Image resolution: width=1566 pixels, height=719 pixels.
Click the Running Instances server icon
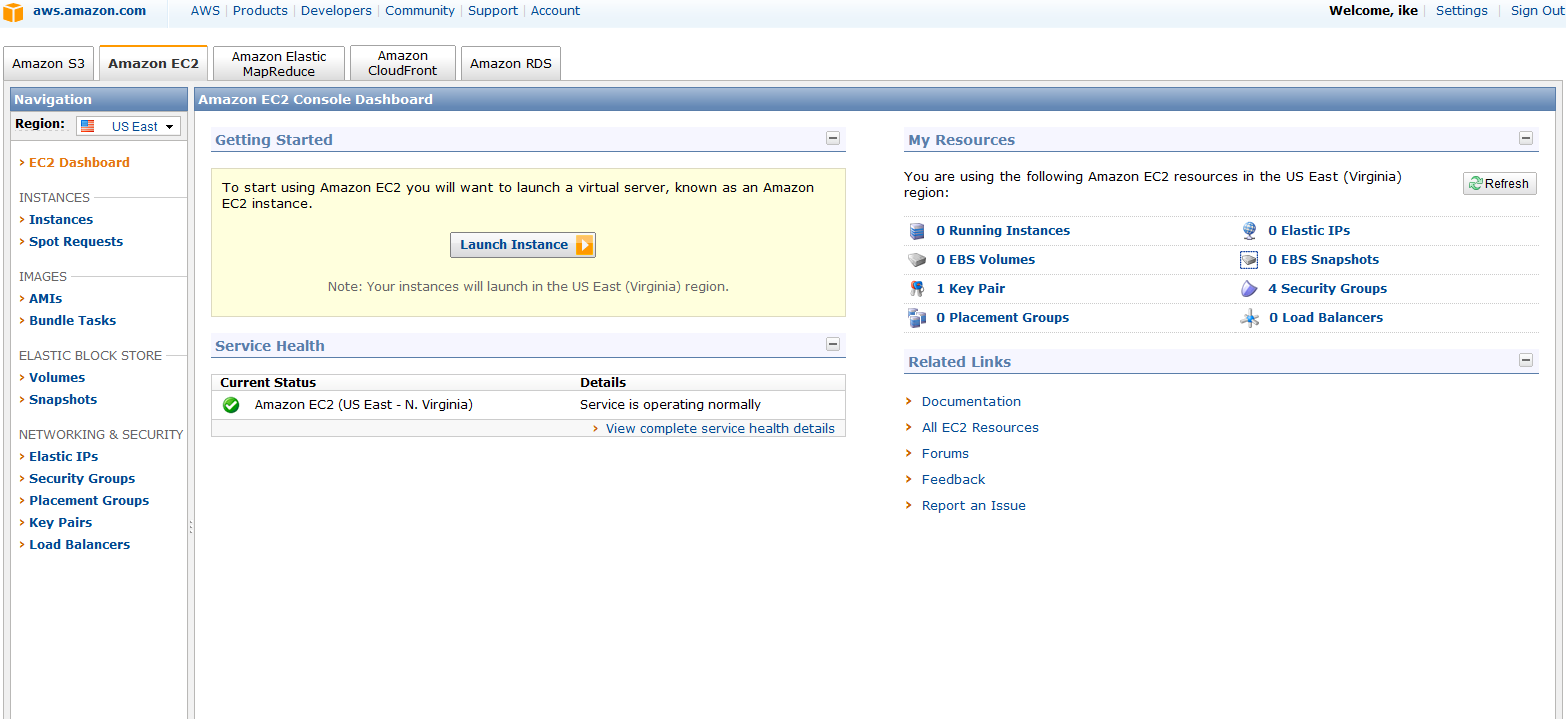pos(917,231)
